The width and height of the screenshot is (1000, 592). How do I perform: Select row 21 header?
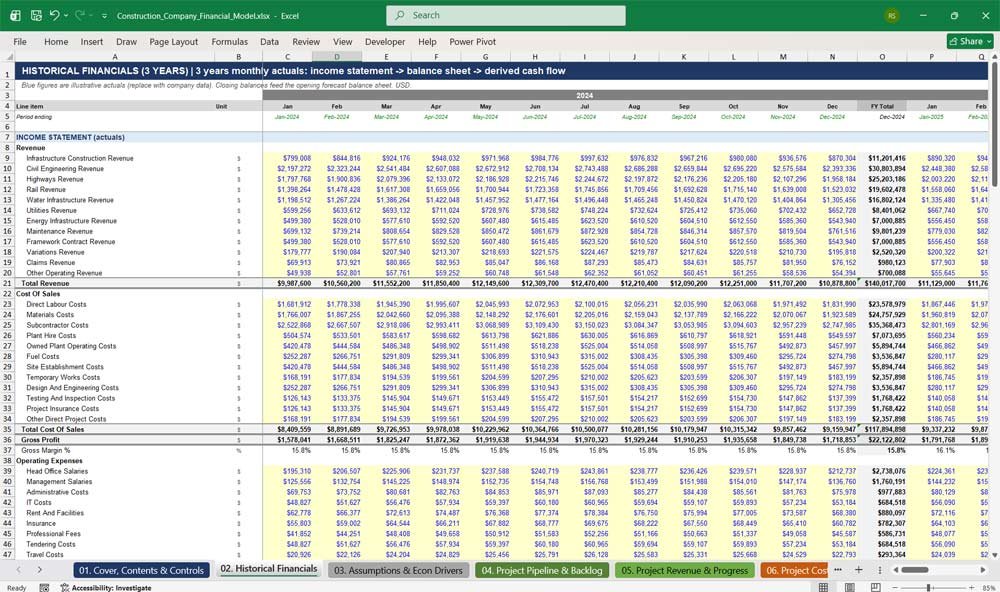pos(7,283)
